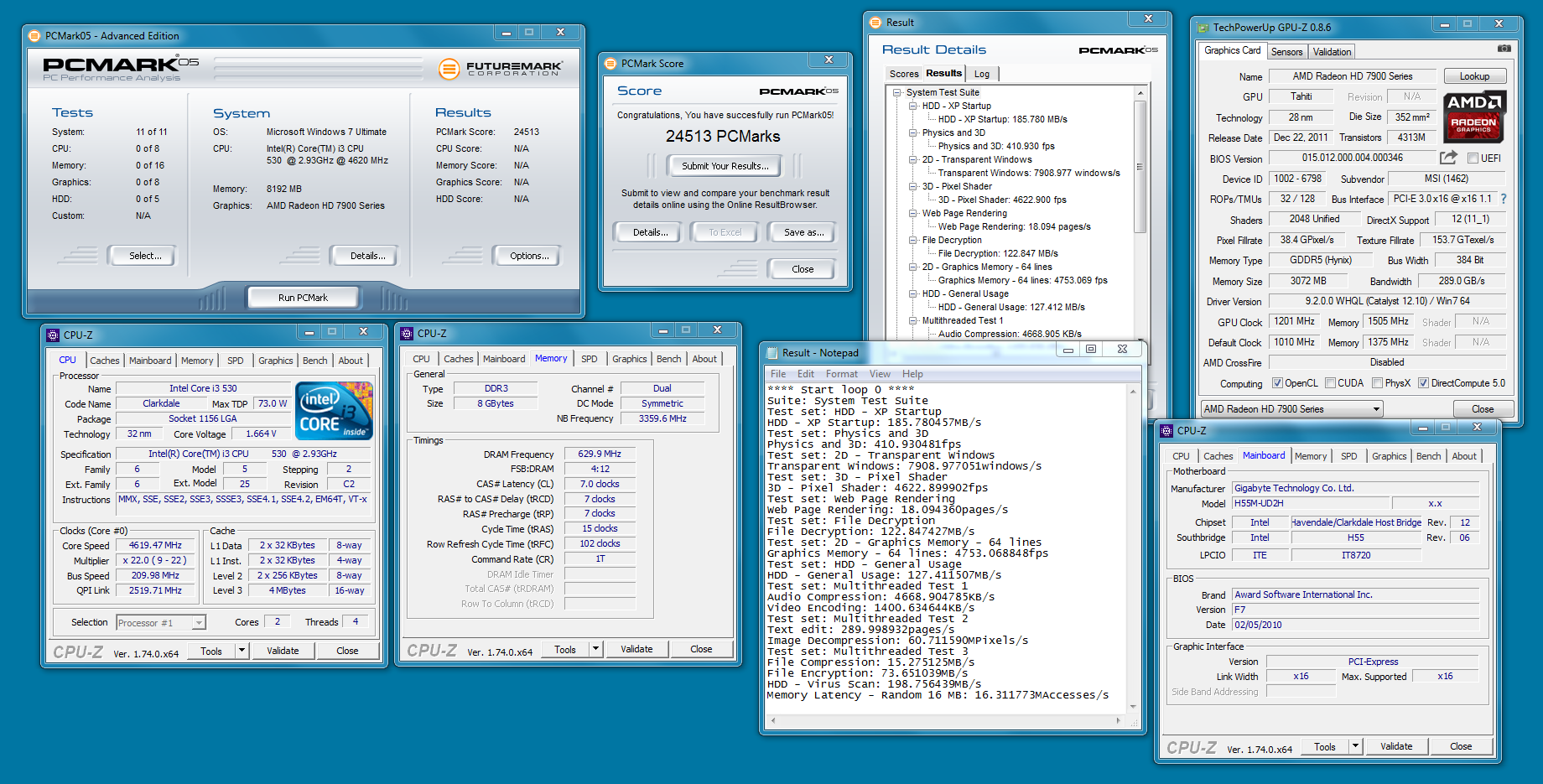Click the CPU-Z Mainboard window title icon
1543x784 pixels.
1166,430
